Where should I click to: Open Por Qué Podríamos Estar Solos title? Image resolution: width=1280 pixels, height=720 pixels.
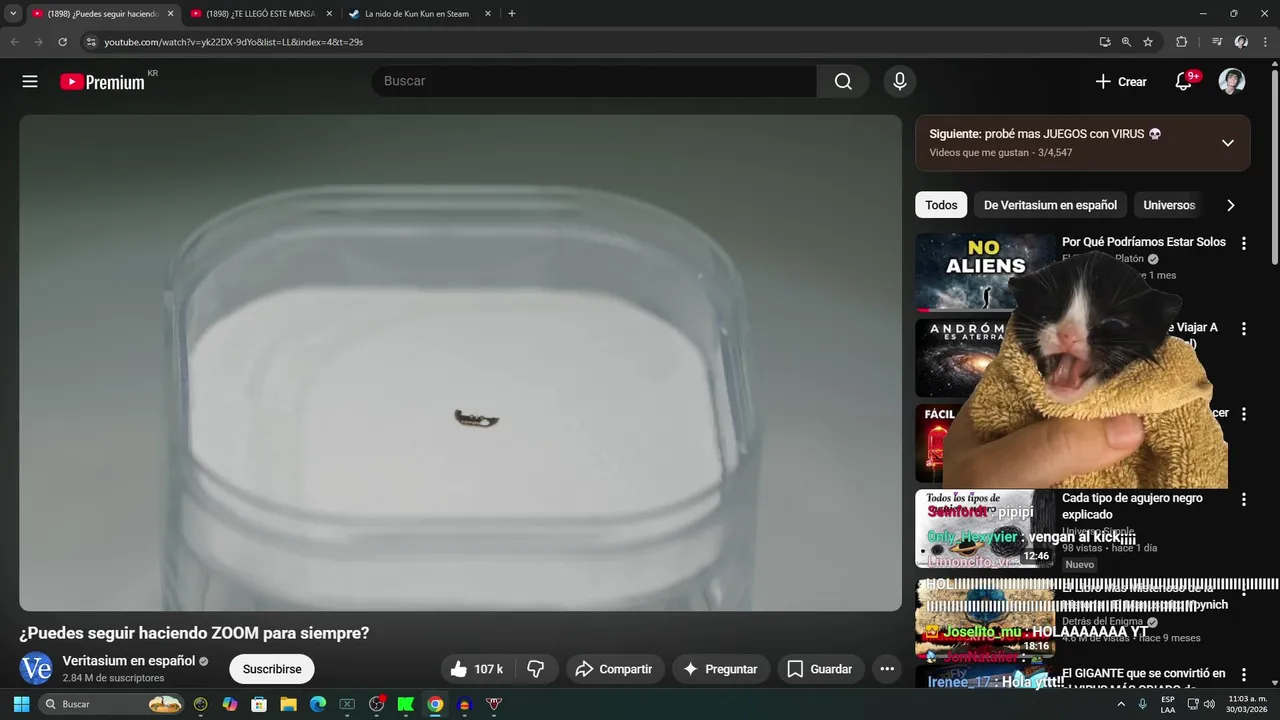pyautogui.click(x=1144, y=242)
